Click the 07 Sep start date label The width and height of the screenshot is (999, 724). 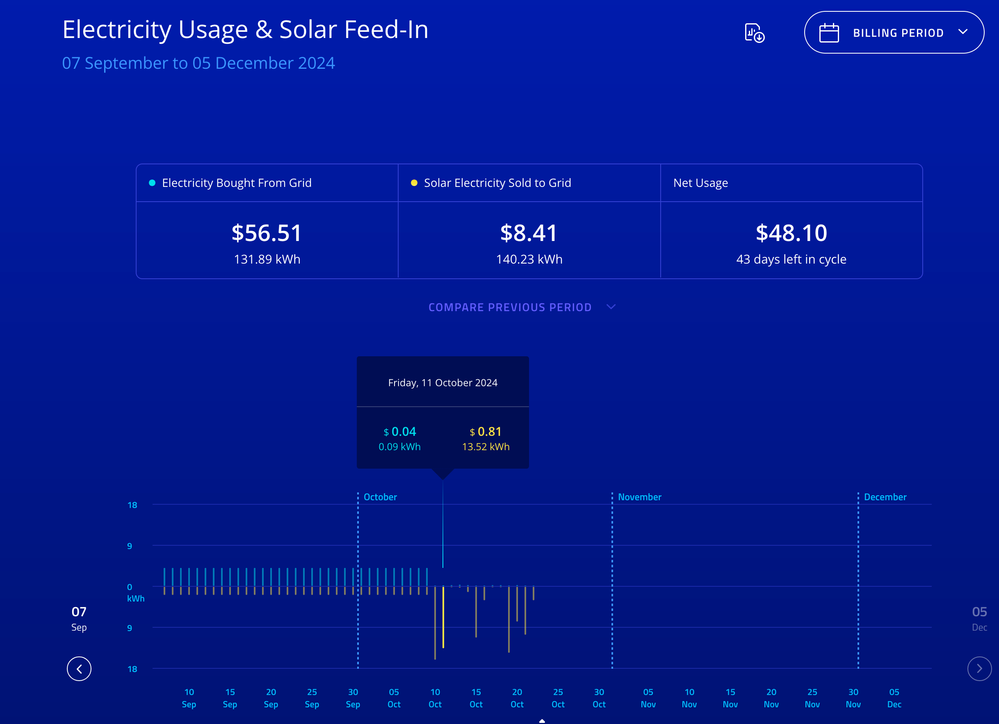coord(79,618)
